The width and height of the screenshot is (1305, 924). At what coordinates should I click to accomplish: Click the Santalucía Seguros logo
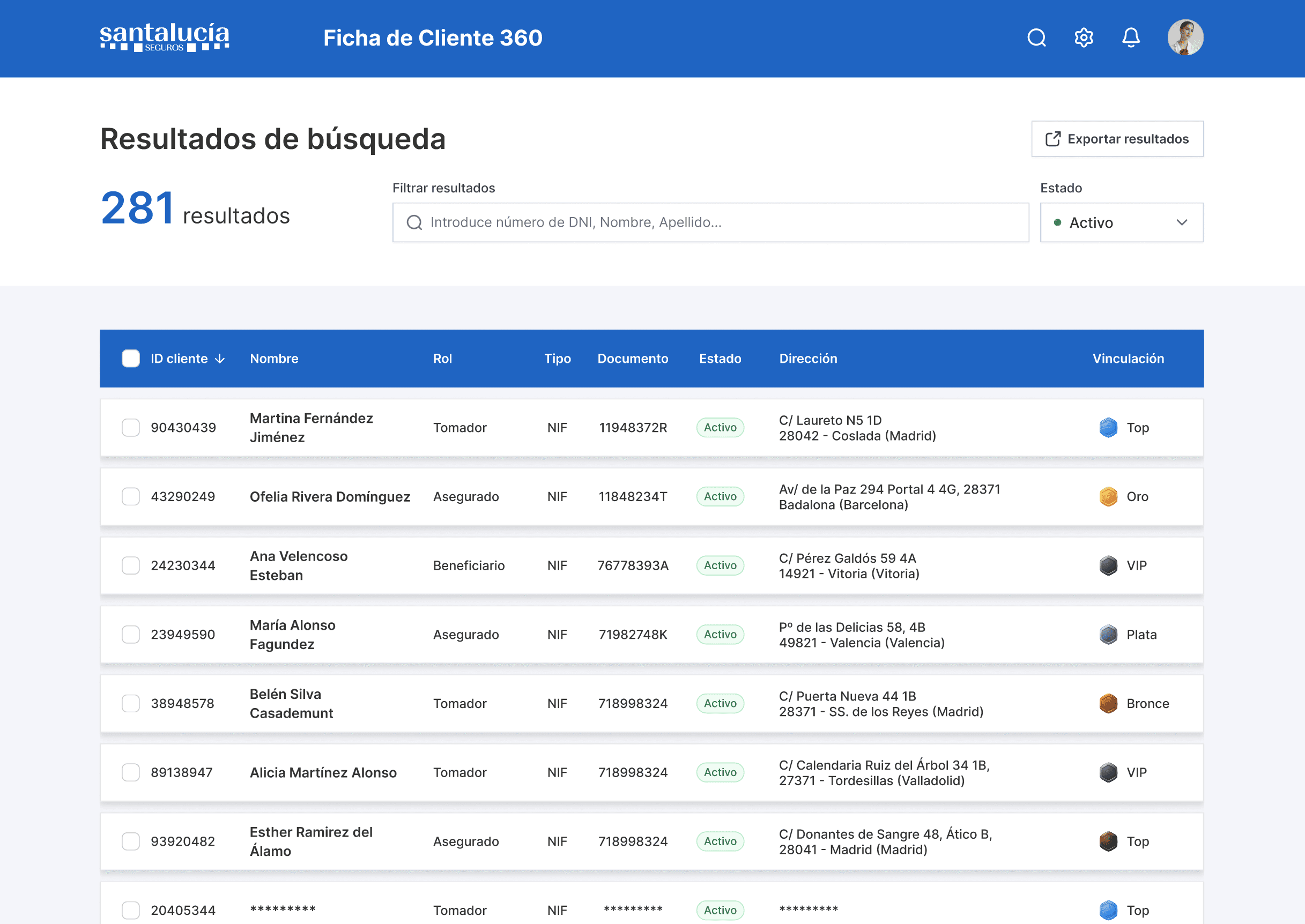[165, 38]
